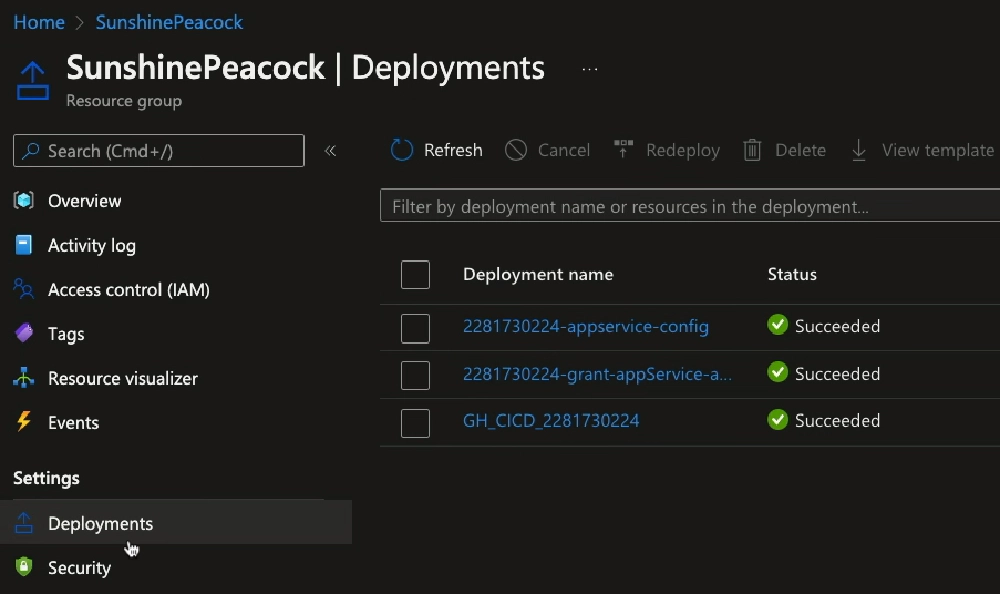Click the View template download icon
Viewport: 1000px width, 594px height.
click(859, 150)
